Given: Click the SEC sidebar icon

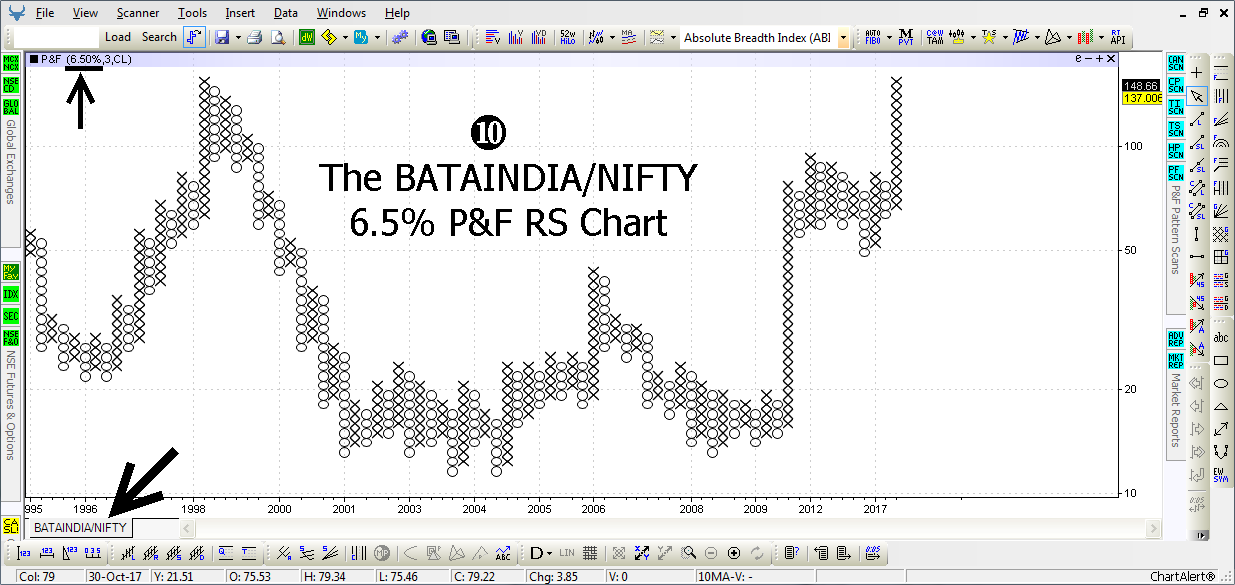Looking at the screenshot, I should 11,316.
